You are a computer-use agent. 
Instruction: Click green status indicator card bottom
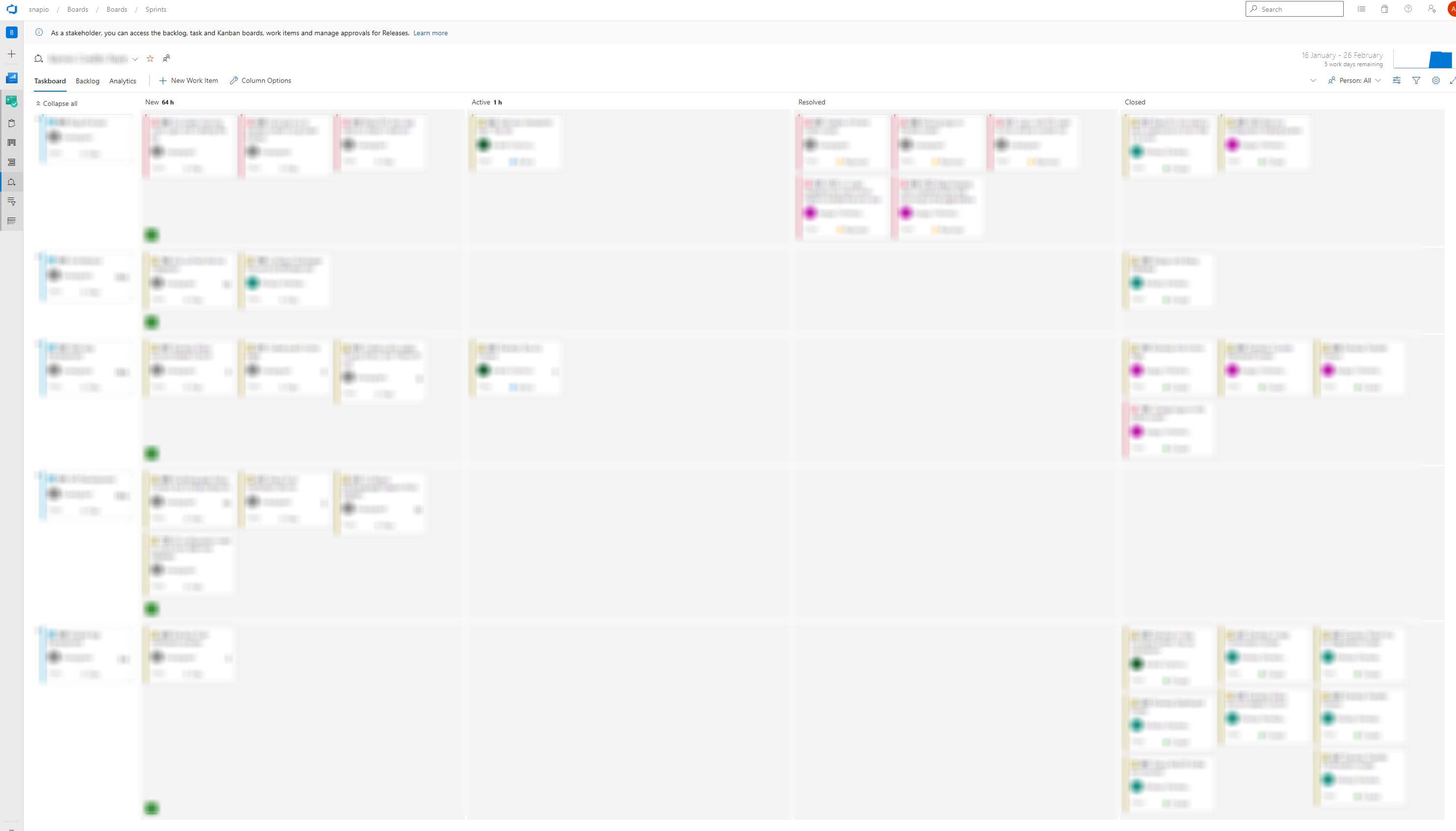tap(152, 808)
